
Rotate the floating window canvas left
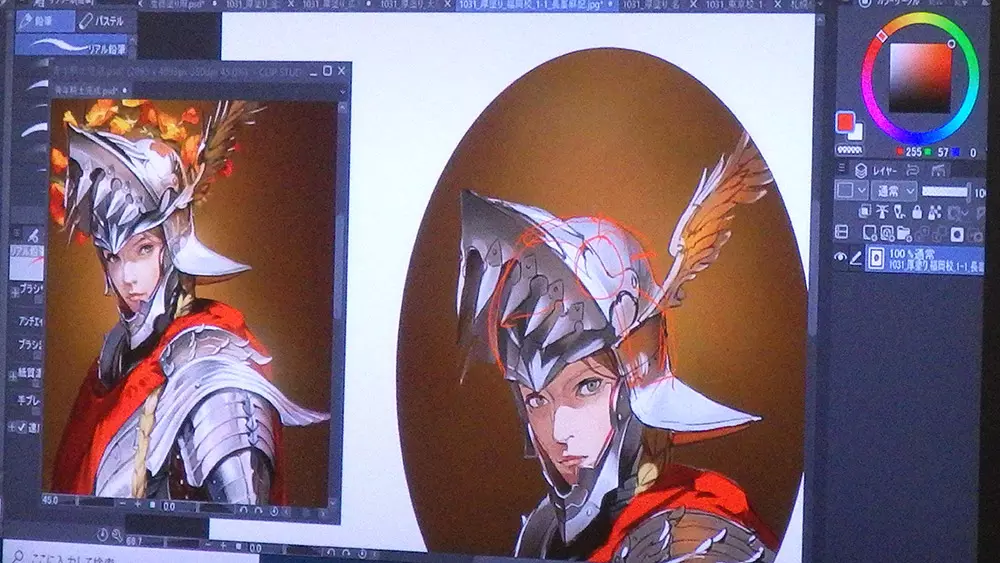[243, 510]
